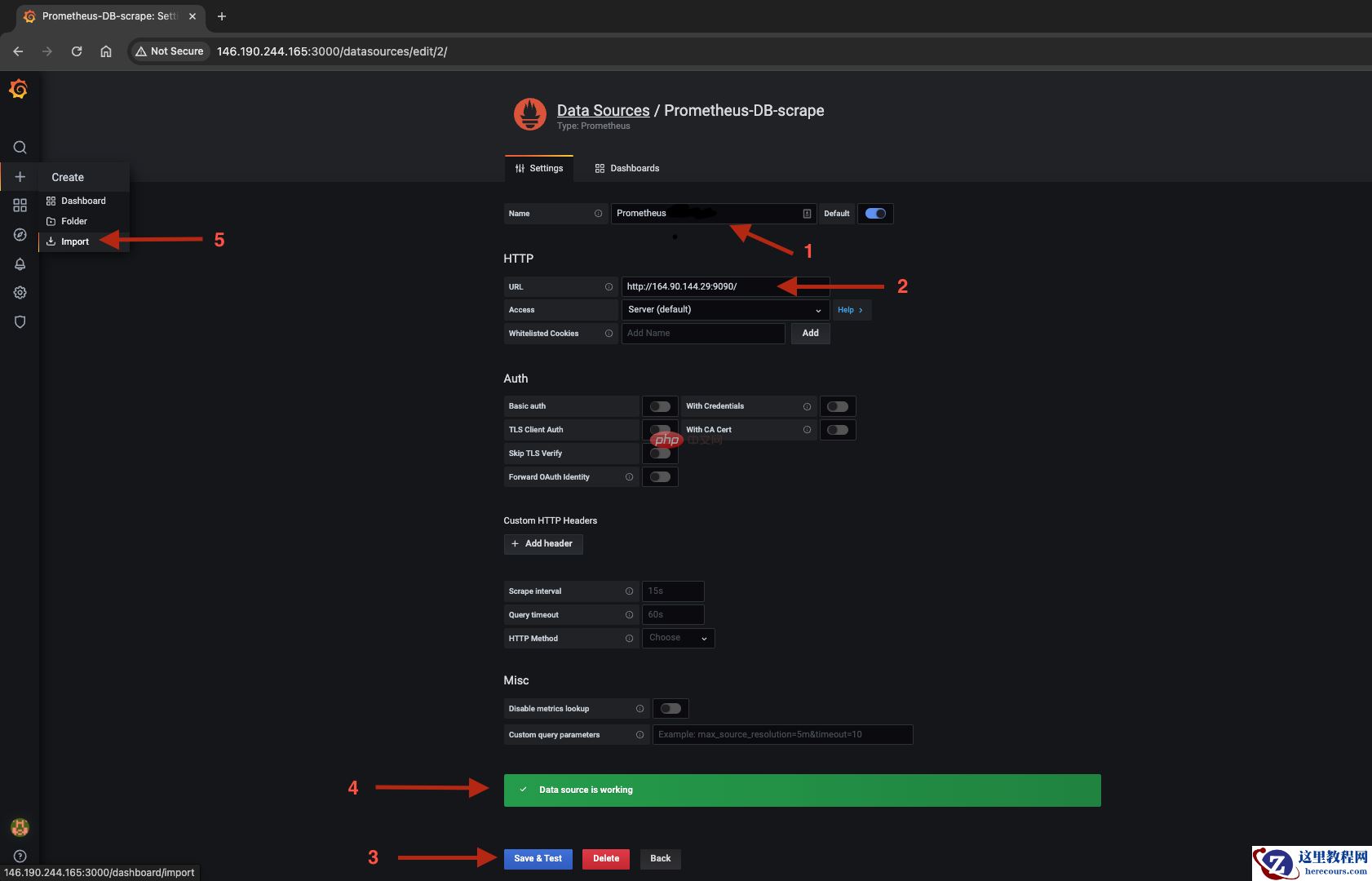Click the Query timeout field
1372x881 pixels.
click(673, 615)
